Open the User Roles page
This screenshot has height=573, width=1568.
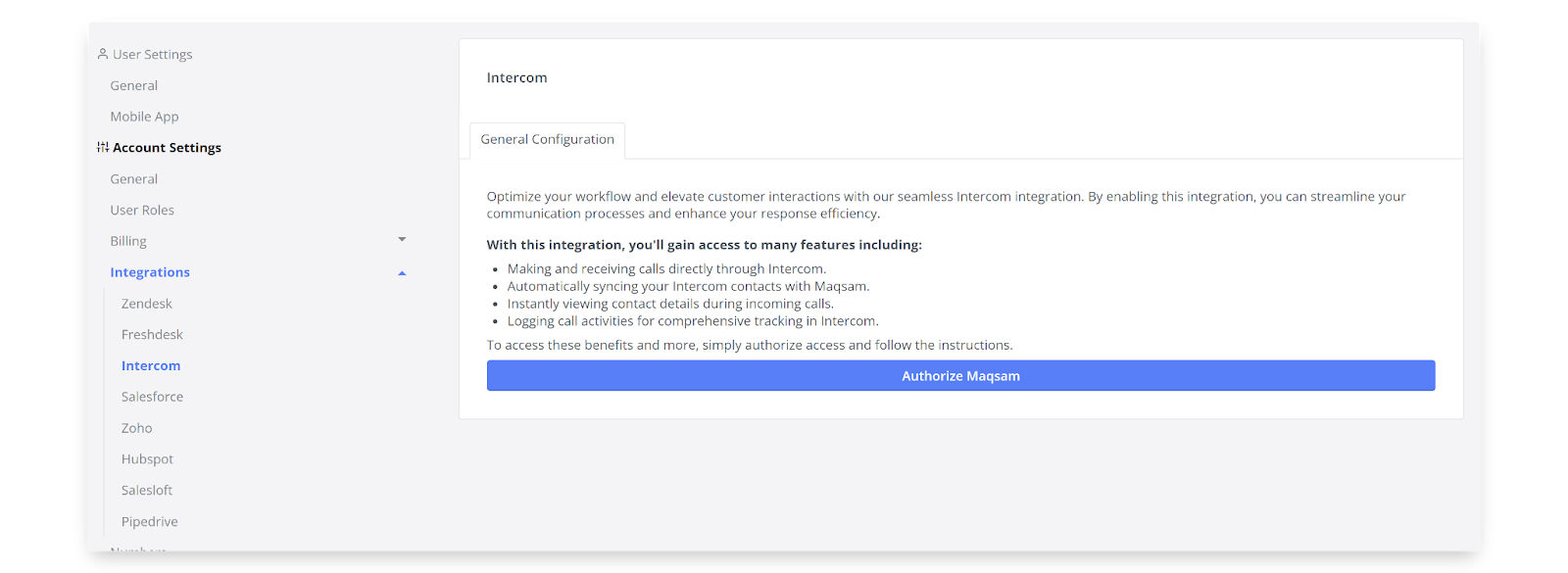[142, 210]
